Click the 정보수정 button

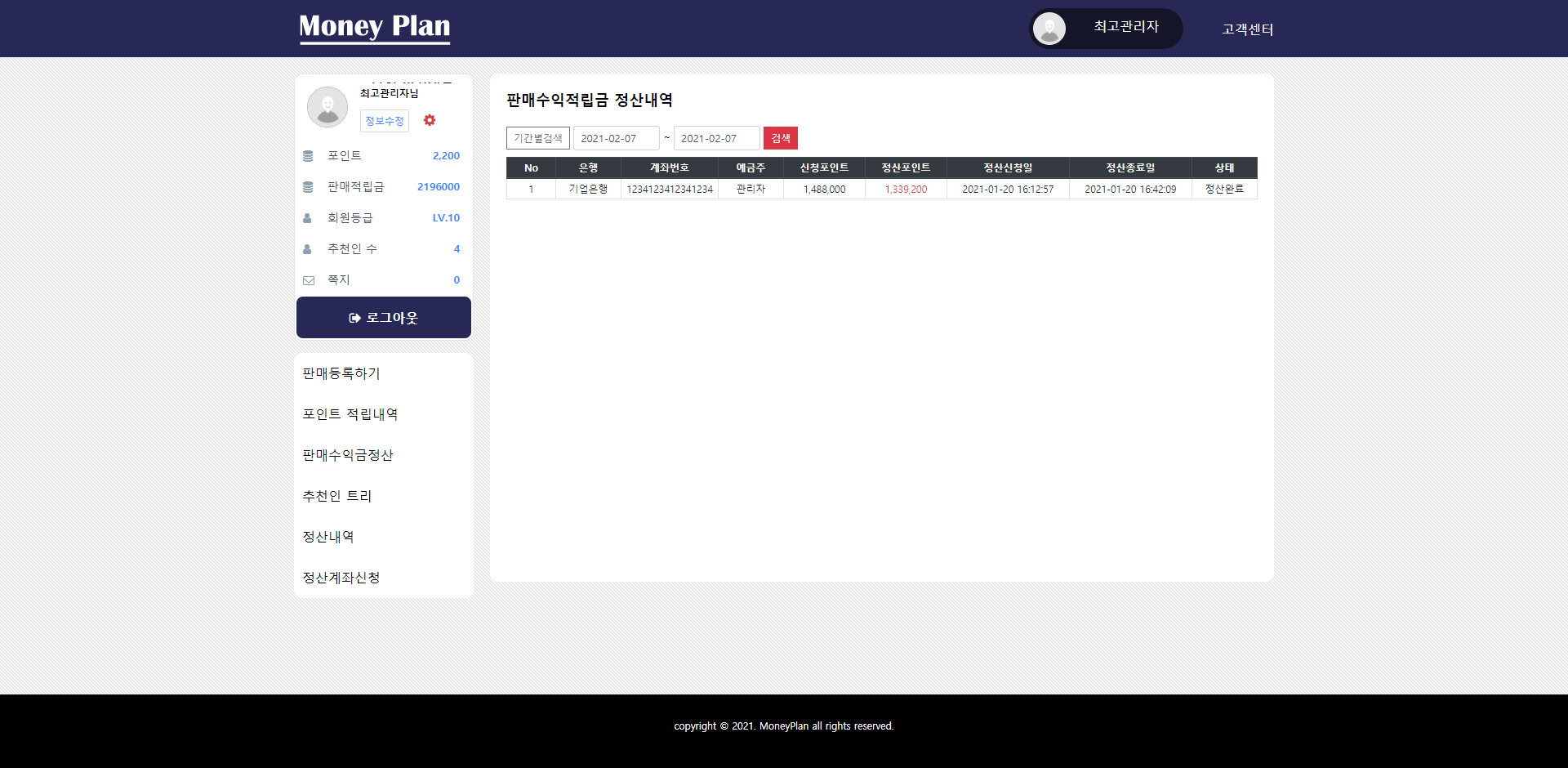pos(384,121)
